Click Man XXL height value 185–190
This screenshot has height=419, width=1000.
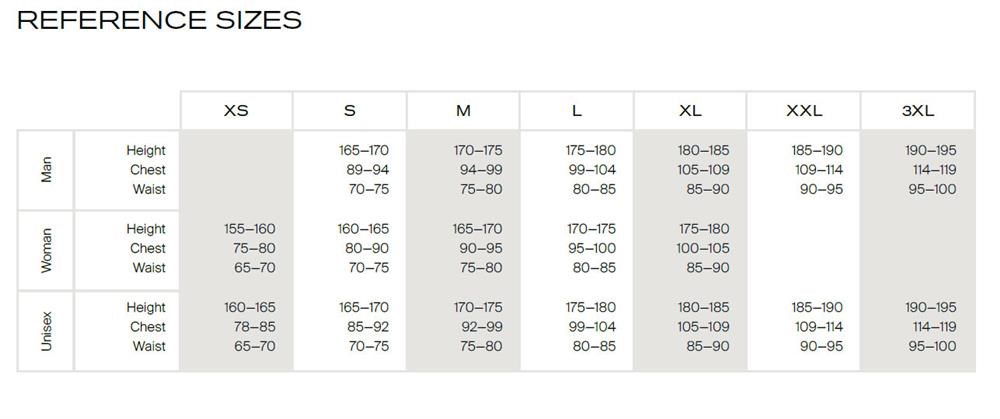click(817, 151)
